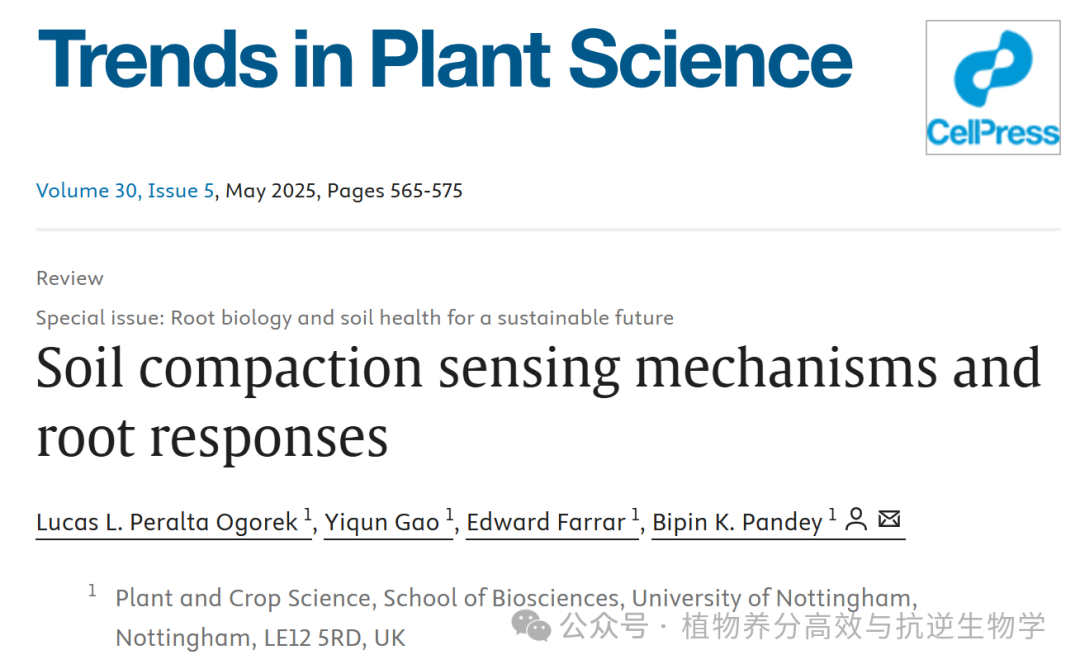Click author Edward Farrar's name

[545, 522]
